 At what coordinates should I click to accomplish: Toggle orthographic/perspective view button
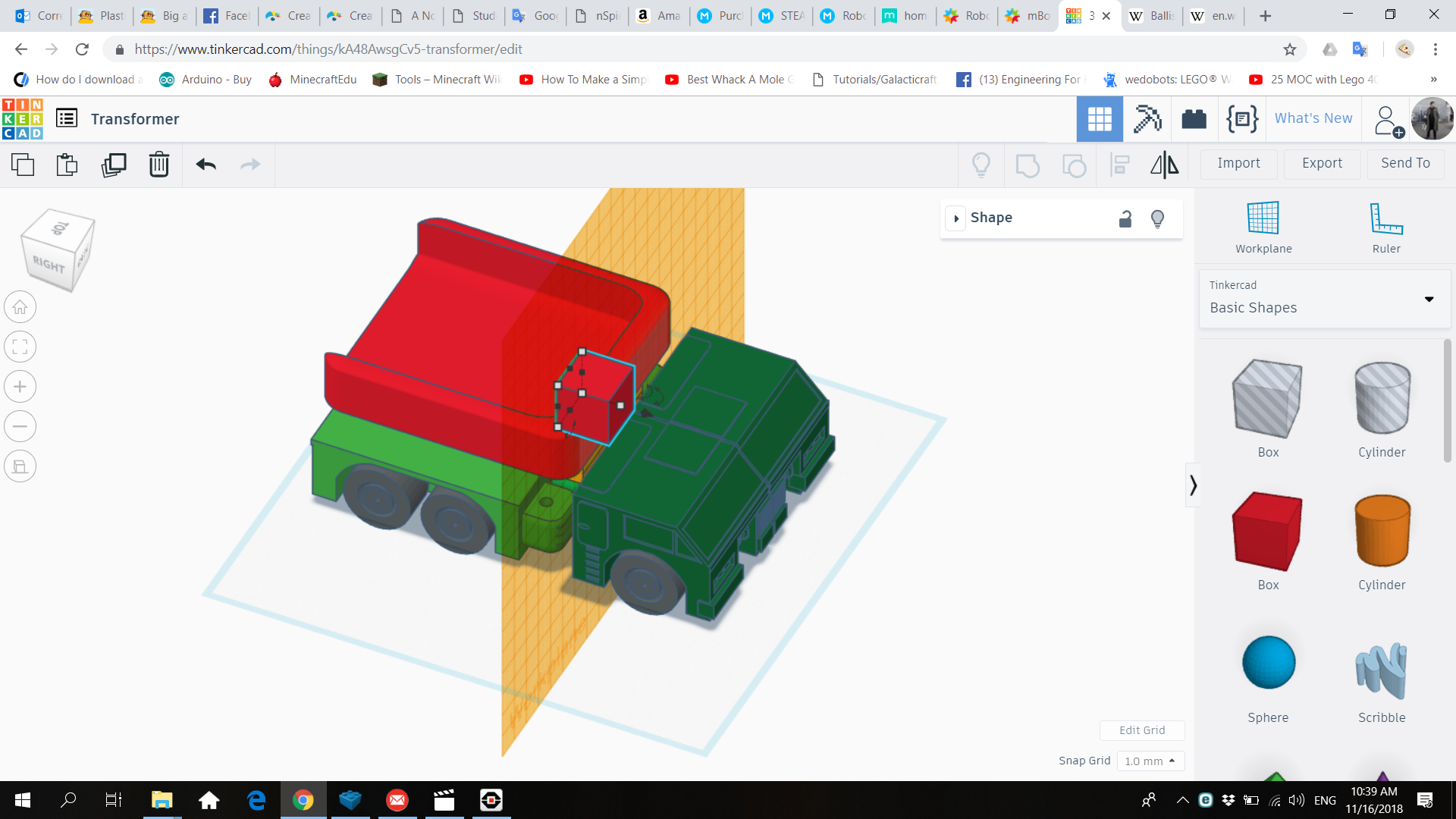tap(20, 466)
